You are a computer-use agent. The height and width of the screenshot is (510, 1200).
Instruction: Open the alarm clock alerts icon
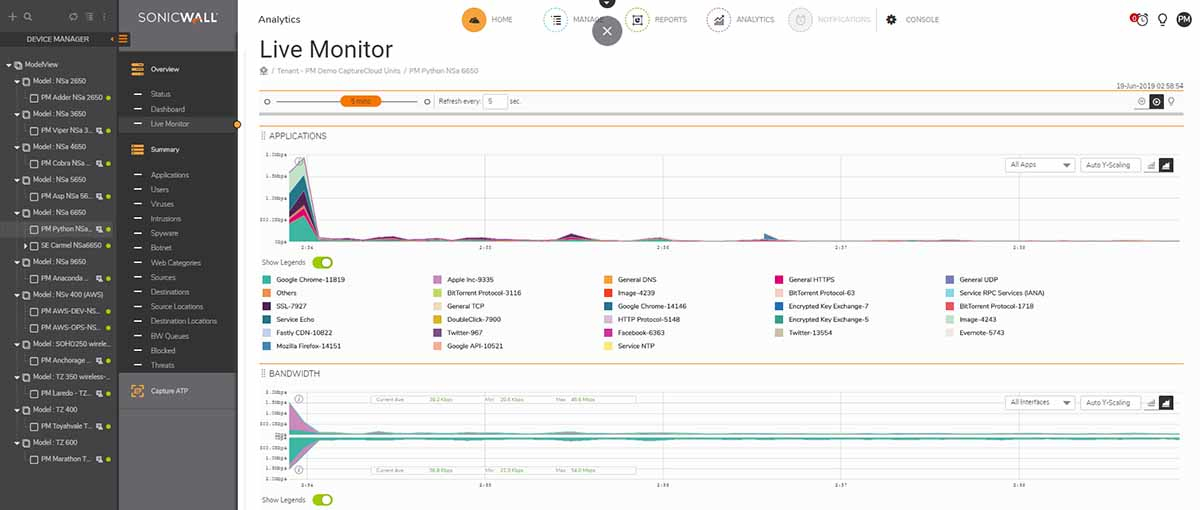point(1140,20)
